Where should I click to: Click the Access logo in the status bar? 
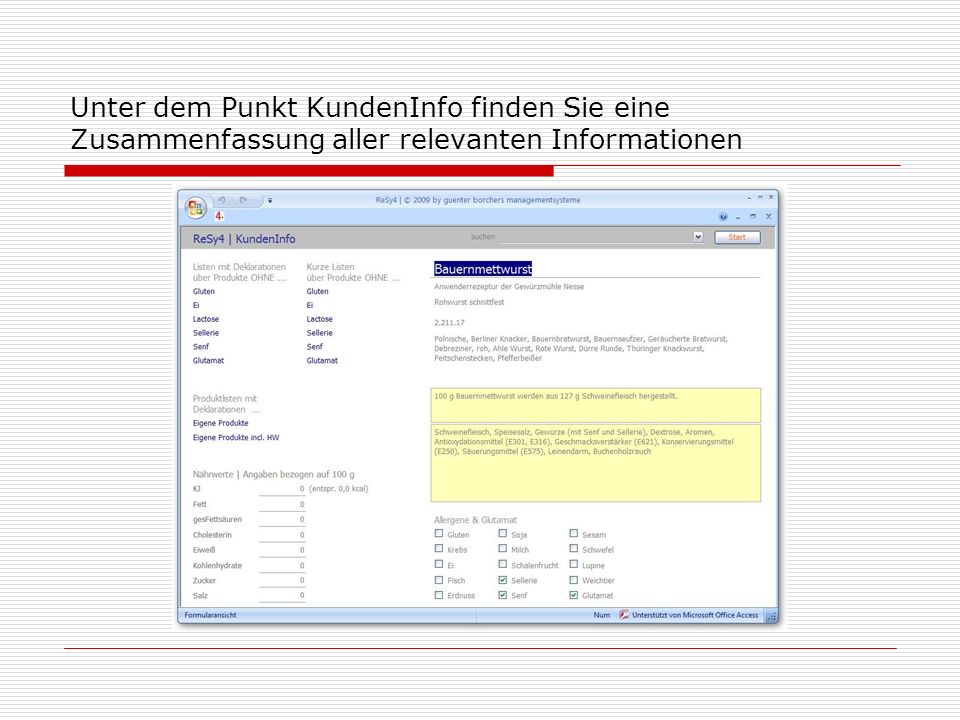pyautogui.click(x=624, y=615)
